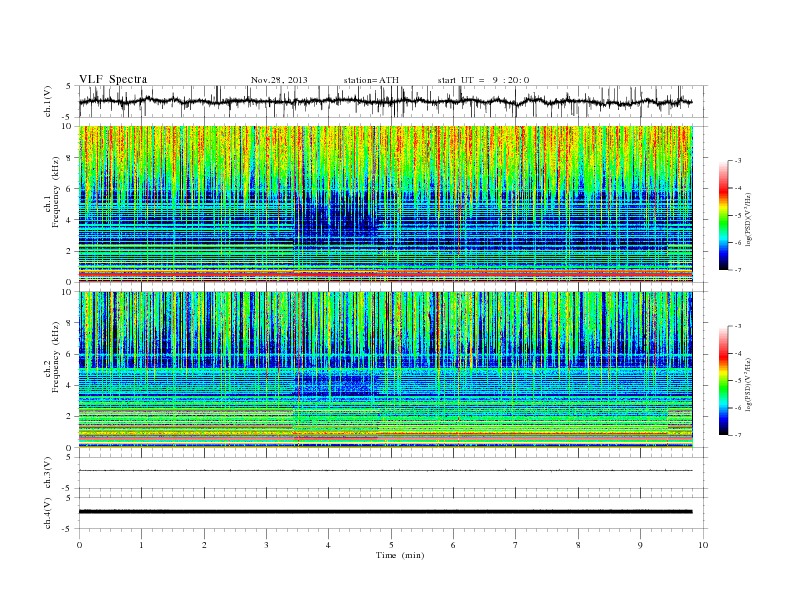The image size is (792, 612).
Task: Select the date text "Nov.28, 2013"
Action: tap(279, 80)
